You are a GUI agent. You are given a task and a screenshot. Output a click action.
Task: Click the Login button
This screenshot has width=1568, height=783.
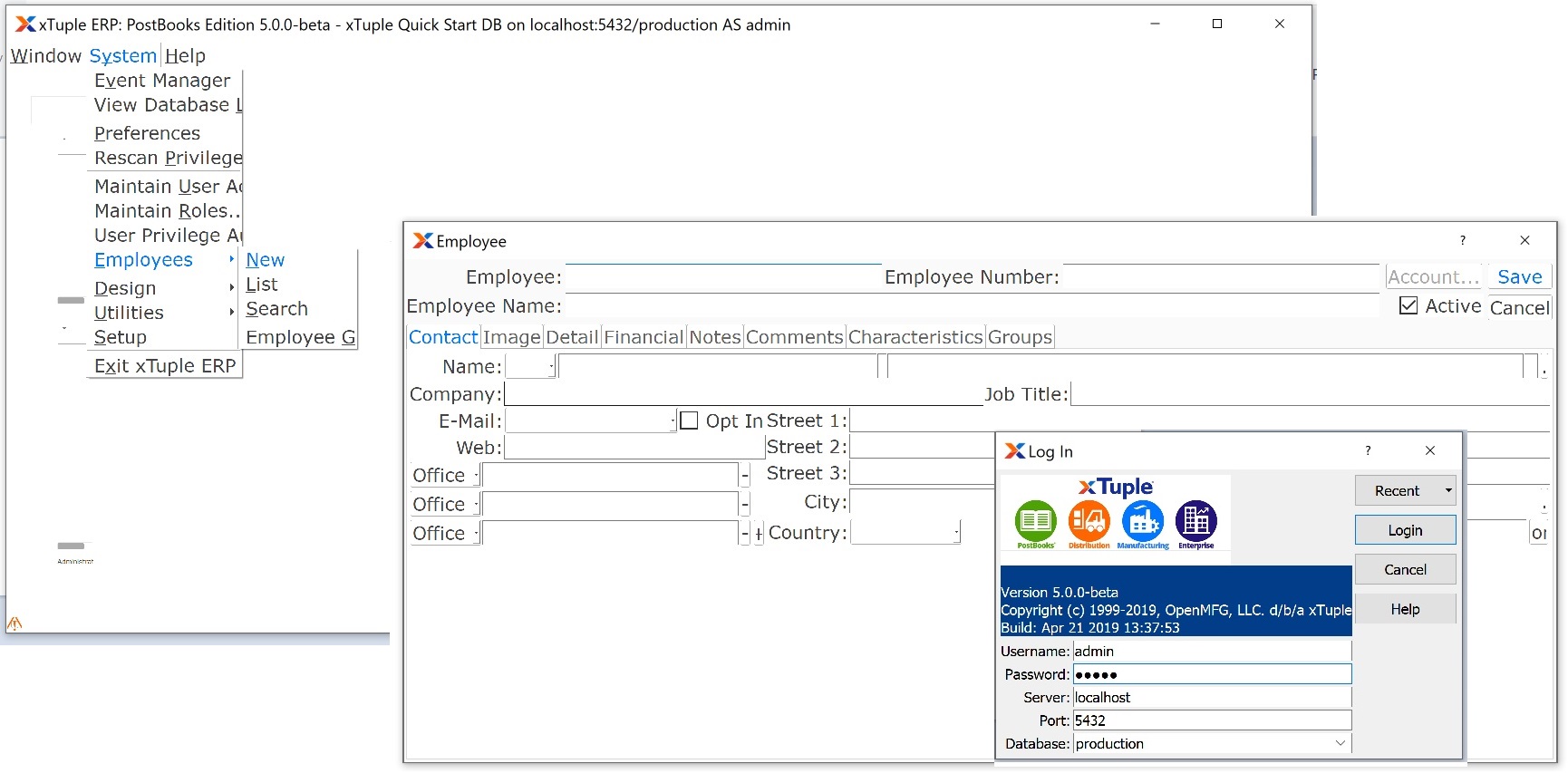pos(1406,530)
